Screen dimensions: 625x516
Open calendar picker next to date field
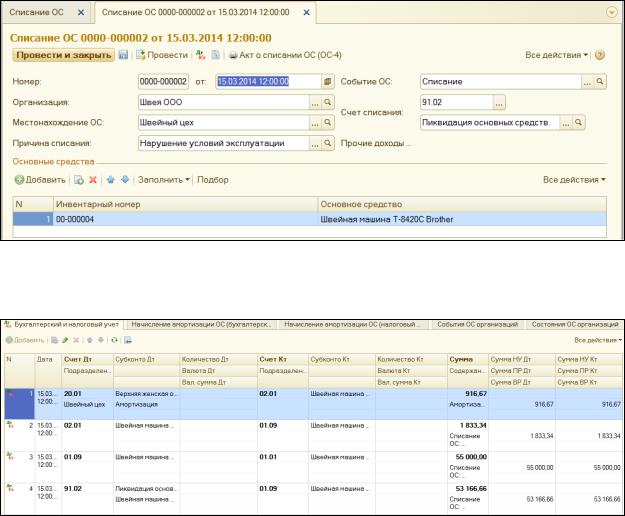click(x=327, y=81)
